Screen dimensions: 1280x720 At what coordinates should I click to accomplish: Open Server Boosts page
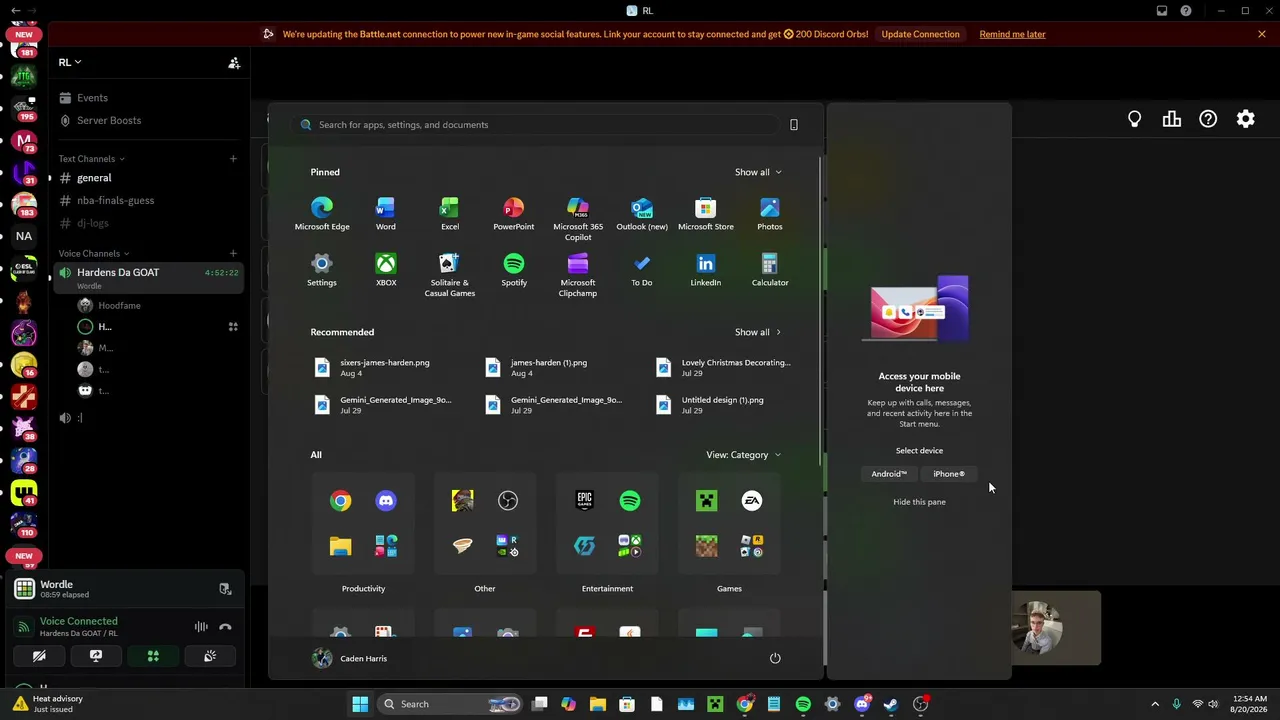pos(149,120)
